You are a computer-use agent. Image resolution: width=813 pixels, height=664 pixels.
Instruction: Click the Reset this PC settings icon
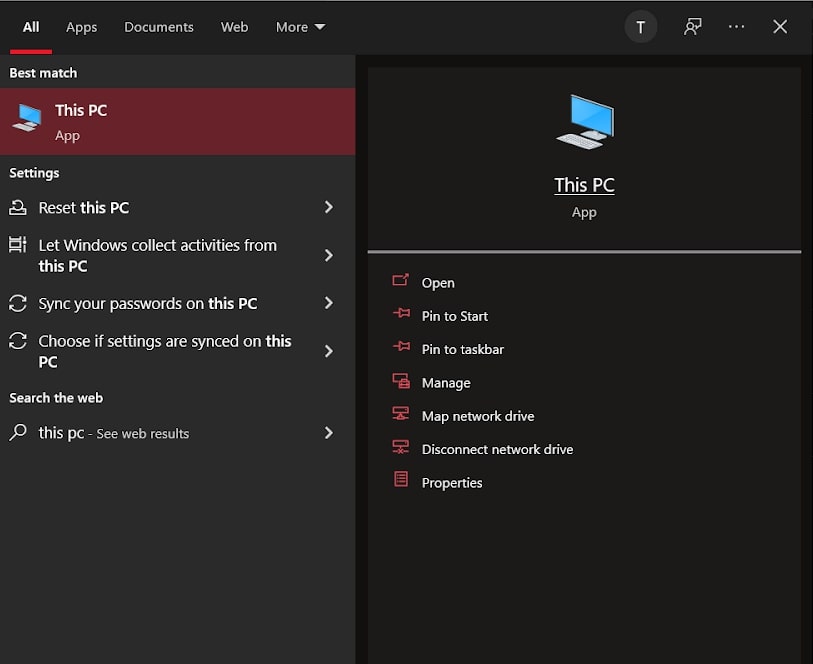(x=18, y=207)
